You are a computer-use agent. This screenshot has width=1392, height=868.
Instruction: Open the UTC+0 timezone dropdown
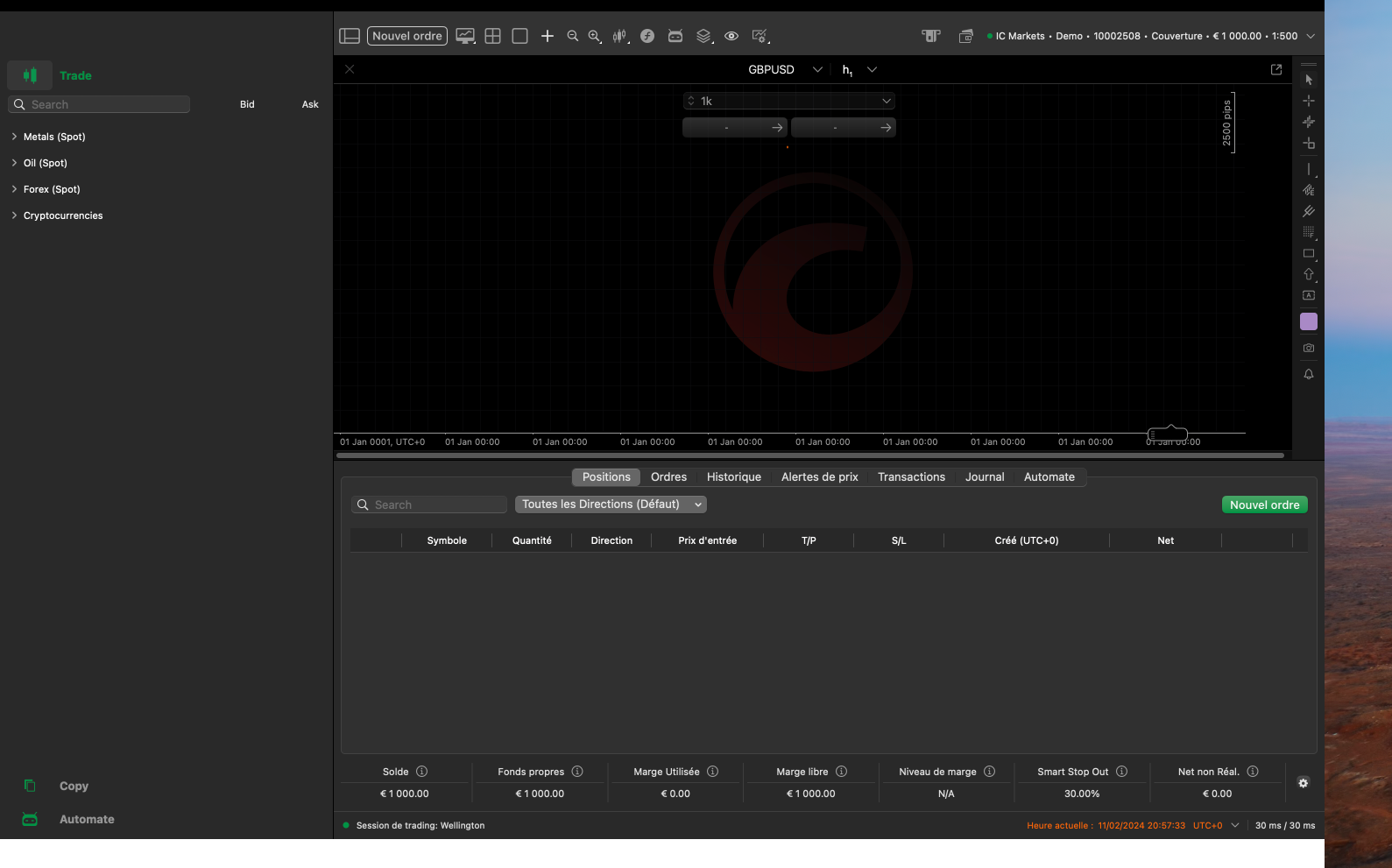[x=1235, y=825]
